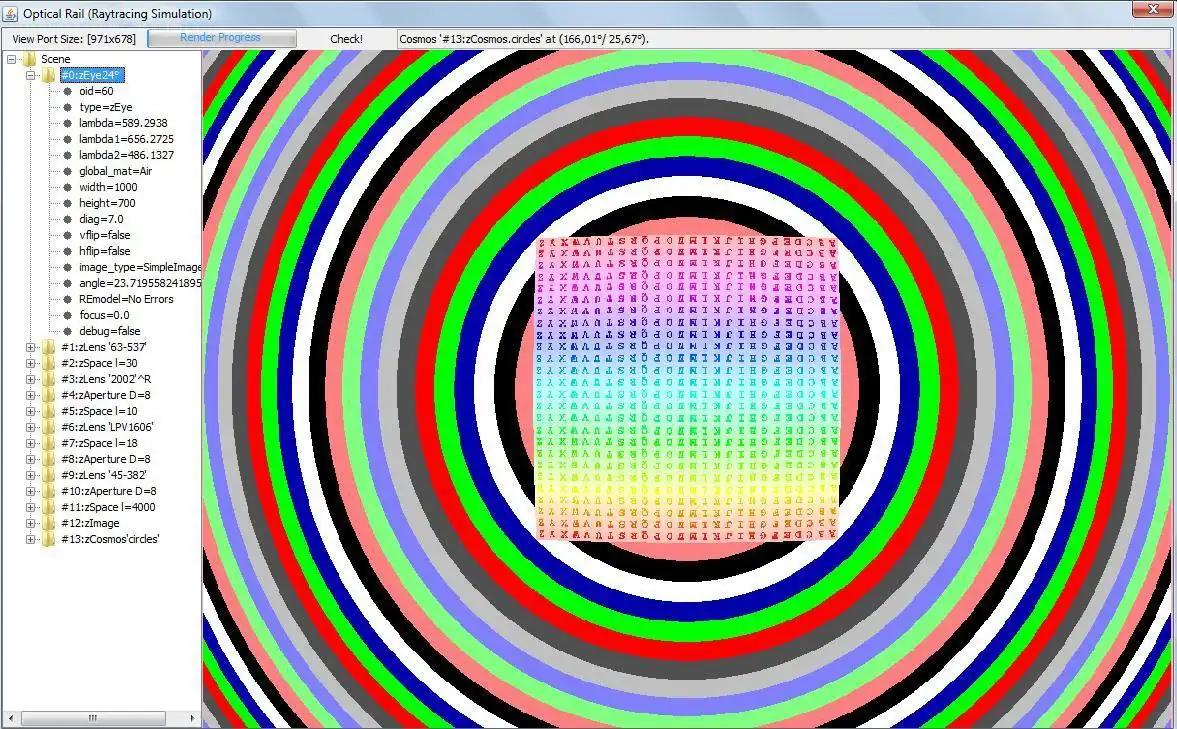Select the #9:zLens '45-382' tree item
The height and width of the screenshot is (729, 1177).
click(104, 475)
